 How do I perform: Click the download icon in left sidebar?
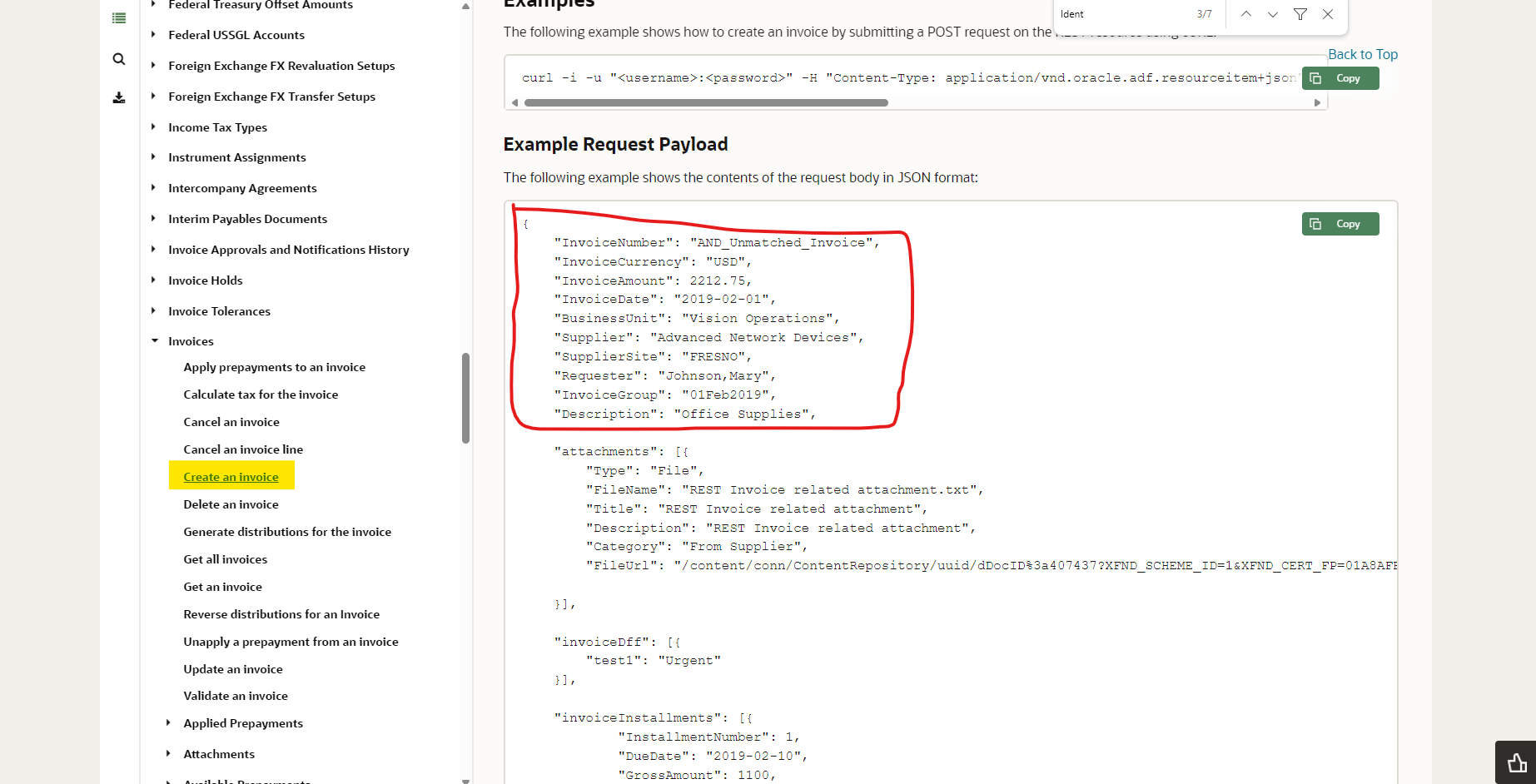pyautogui.click(x=119, y=97)
